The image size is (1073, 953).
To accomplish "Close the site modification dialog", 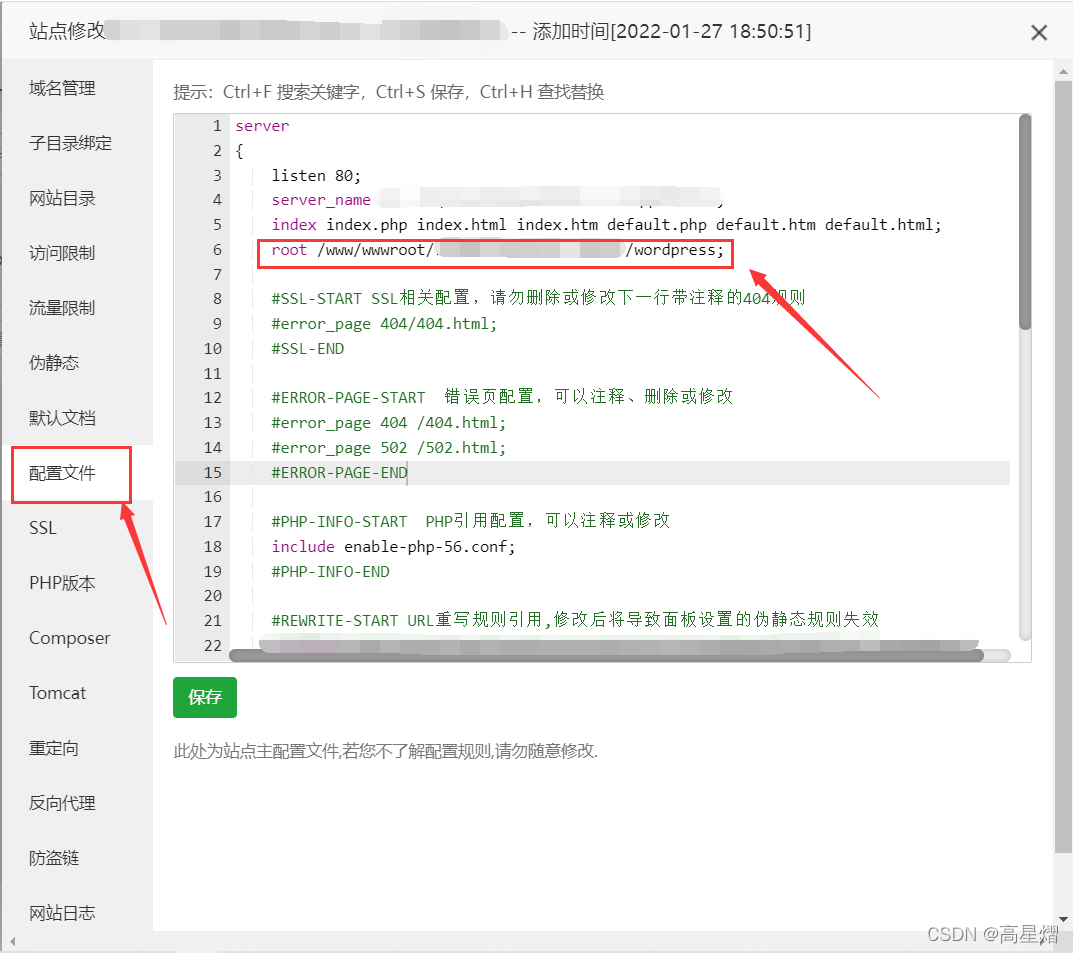I will [x=1039, y=33].
